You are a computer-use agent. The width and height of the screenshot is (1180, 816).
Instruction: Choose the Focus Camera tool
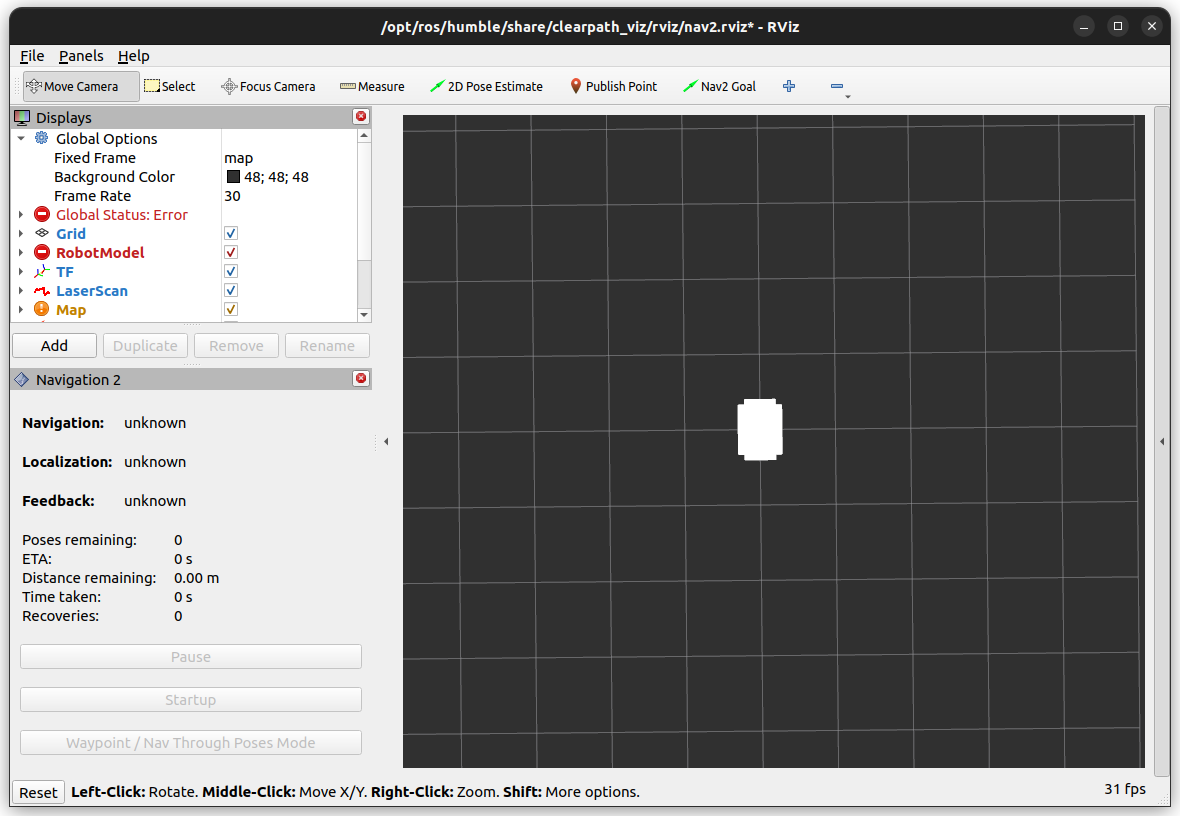pyautogui.click(x=268, y=86)
